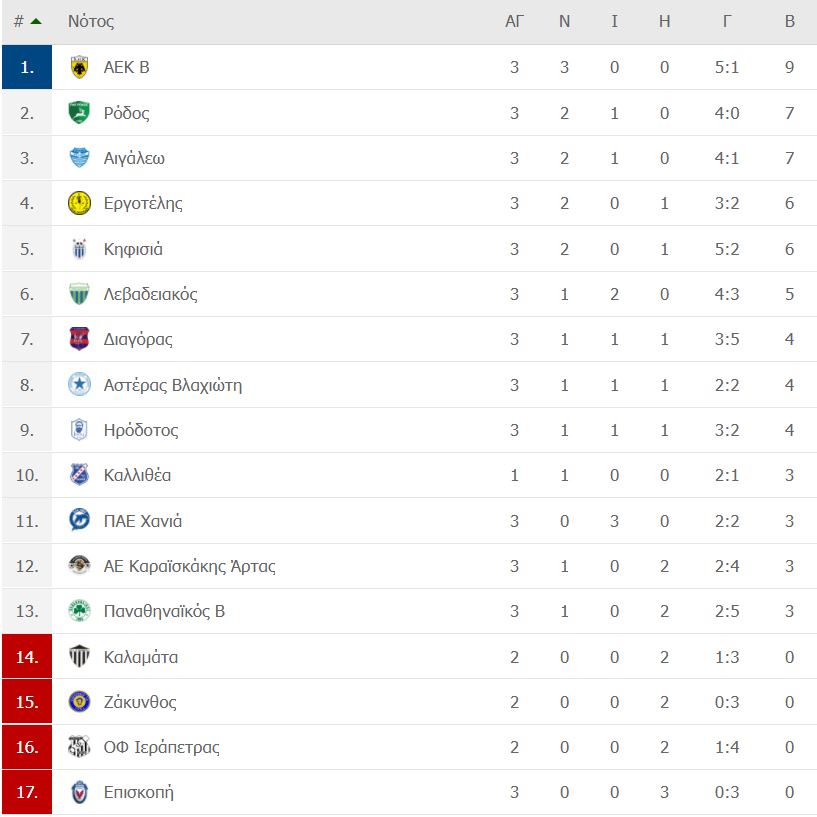Open the Καλλιθέα team page
Image resolution: width=817 pixels, height=817 pixels.
coord(138,475)
